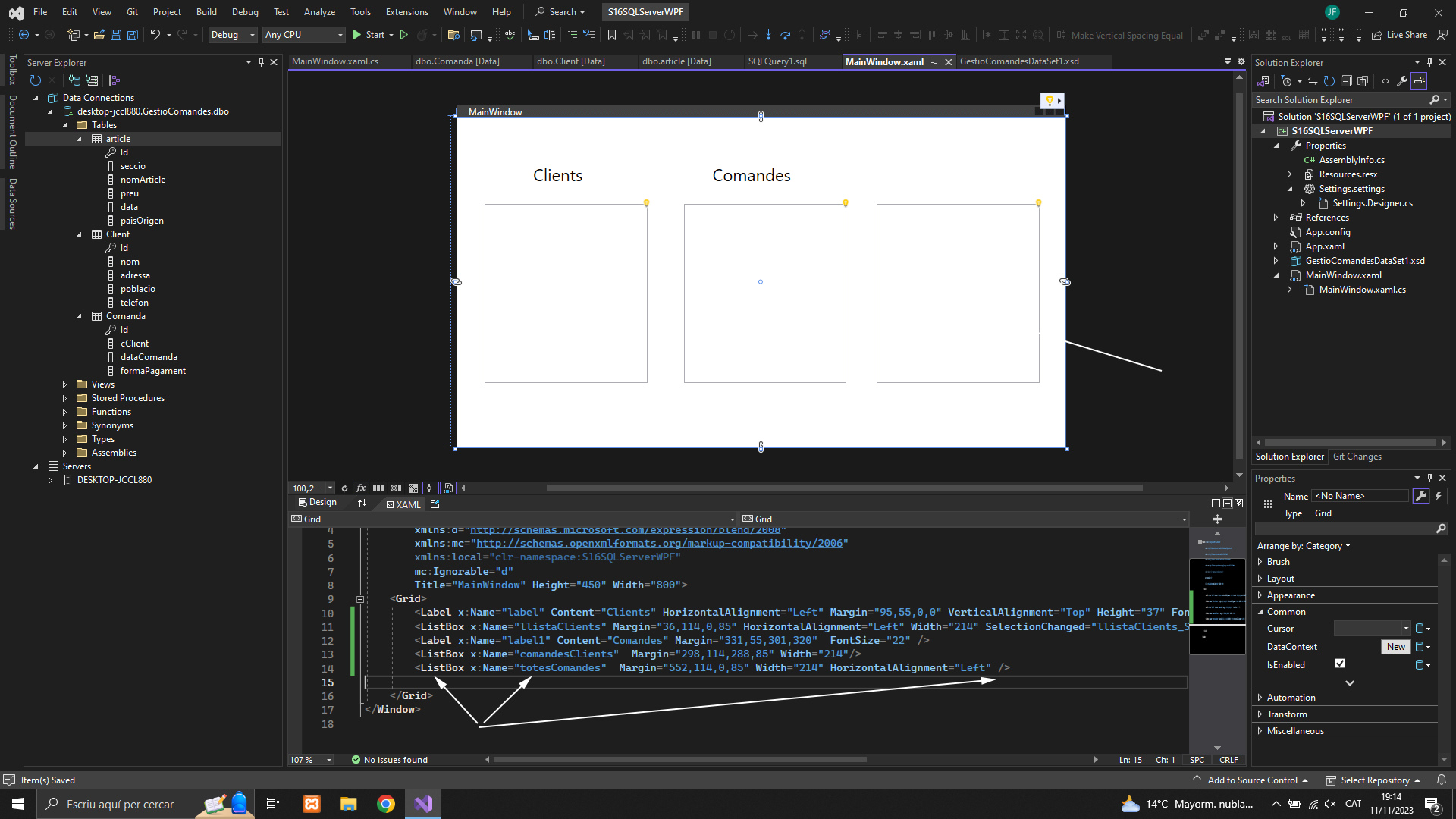Open the Build menu

pos(206,12)
